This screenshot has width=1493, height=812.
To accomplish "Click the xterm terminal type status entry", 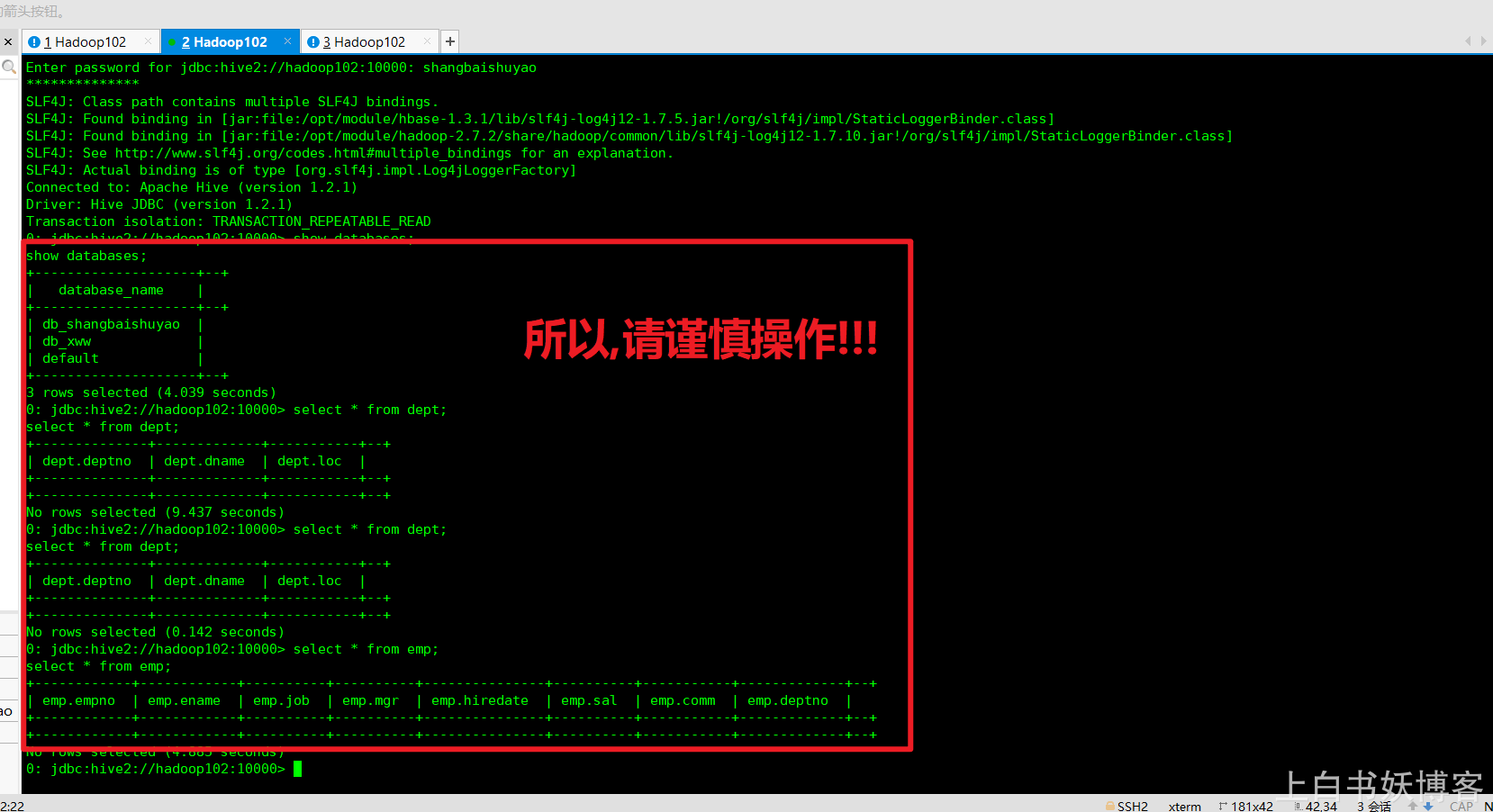I will (x=1184, y=806).
